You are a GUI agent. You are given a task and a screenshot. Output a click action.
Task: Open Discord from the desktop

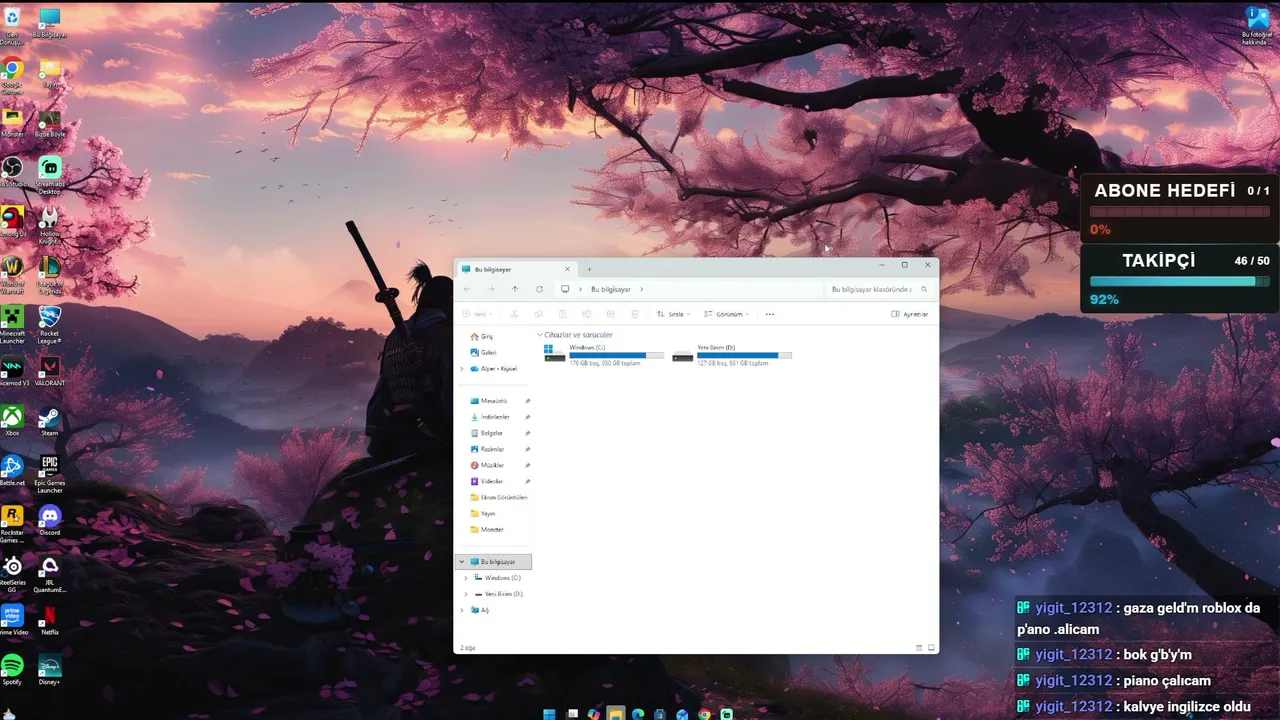(49, 520)
